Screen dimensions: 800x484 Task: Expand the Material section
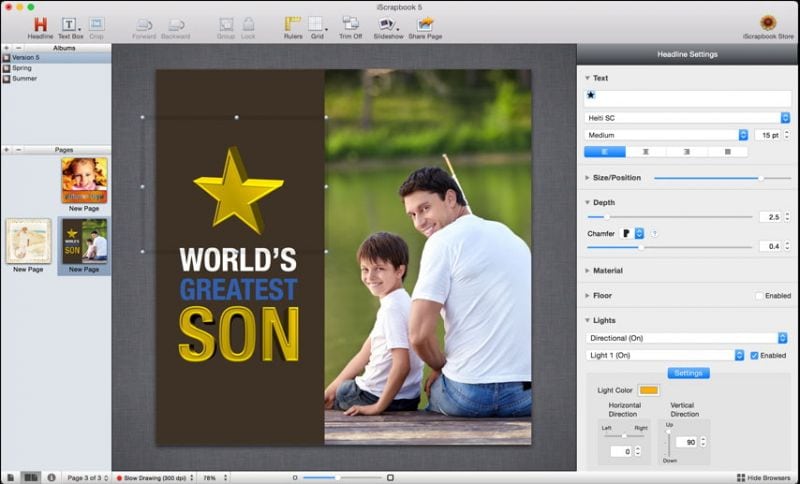pyautogui.click(x=587, y=271)
